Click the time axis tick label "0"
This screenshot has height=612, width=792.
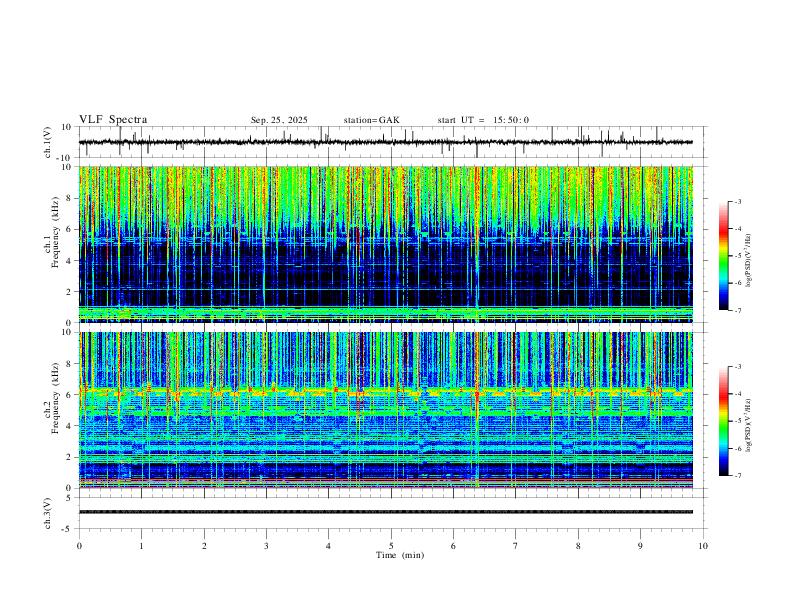click(x=79, y=546)
